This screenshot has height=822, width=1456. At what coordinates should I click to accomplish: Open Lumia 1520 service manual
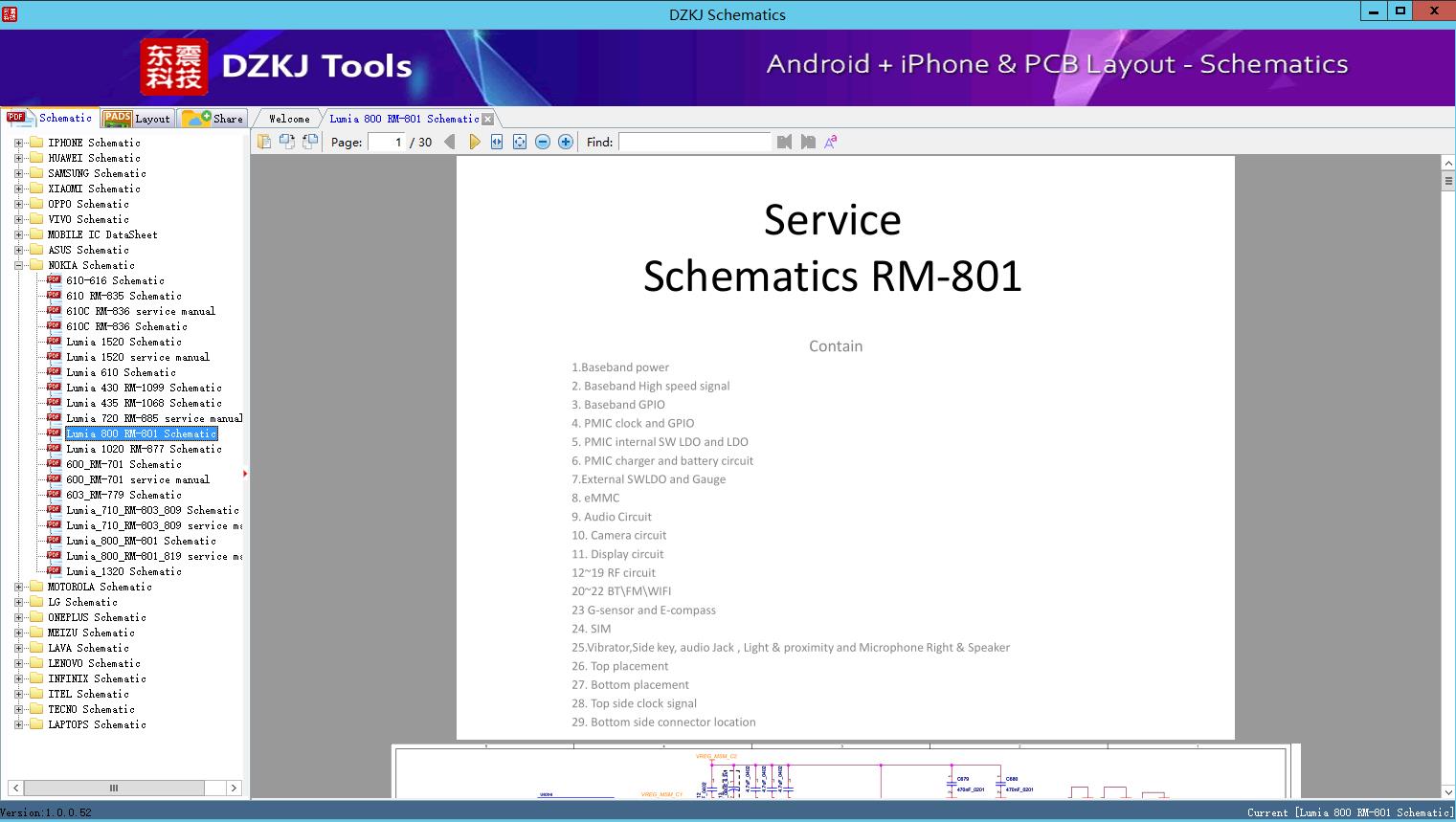click(138, 357)
